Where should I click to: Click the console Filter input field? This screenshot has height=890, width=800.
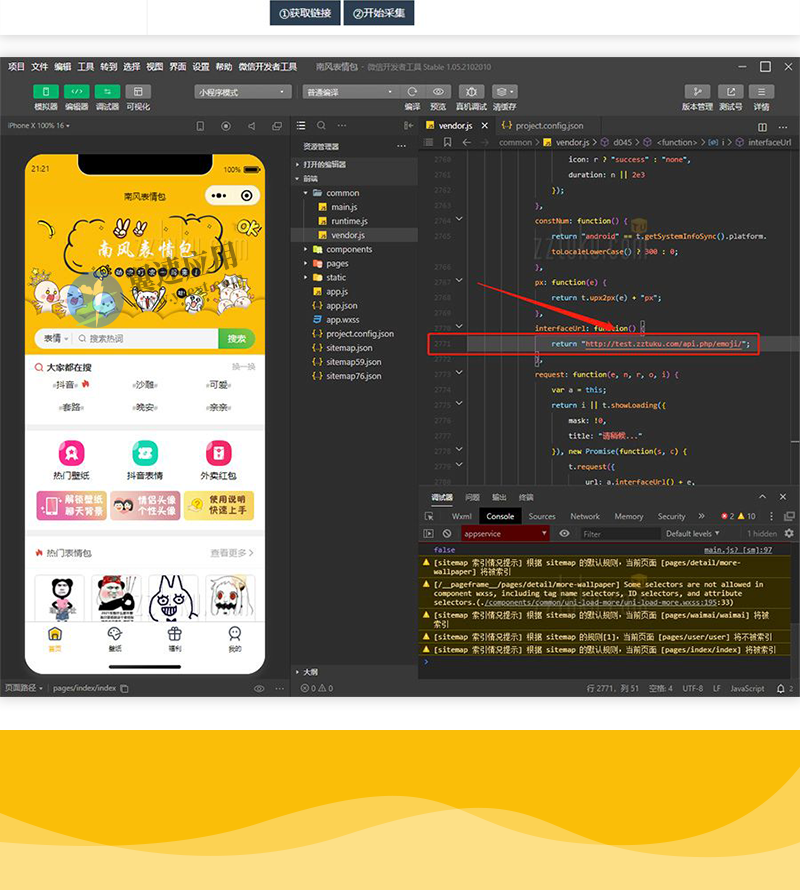pyautogui.click(x=620, y=534)
